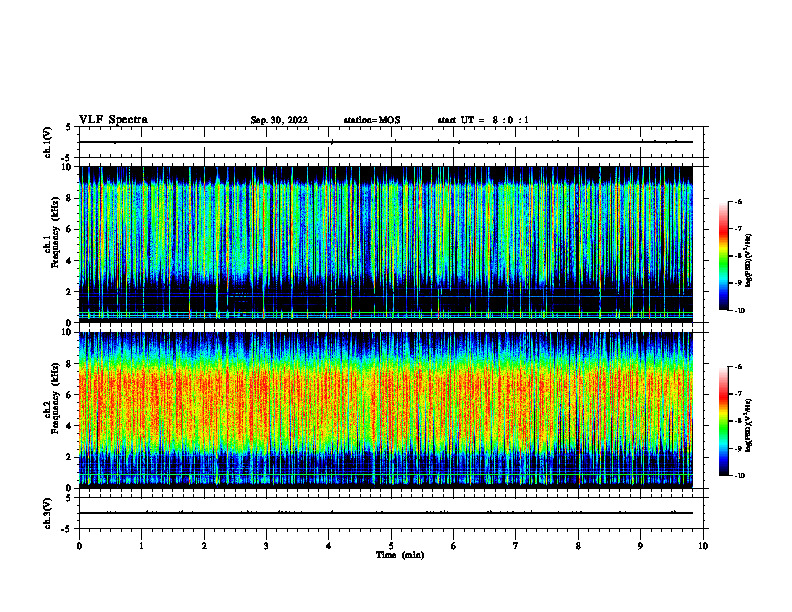Click the ch.2 colorbar "log(PSD)(V²/Hz)" label

tap(749, 425)
